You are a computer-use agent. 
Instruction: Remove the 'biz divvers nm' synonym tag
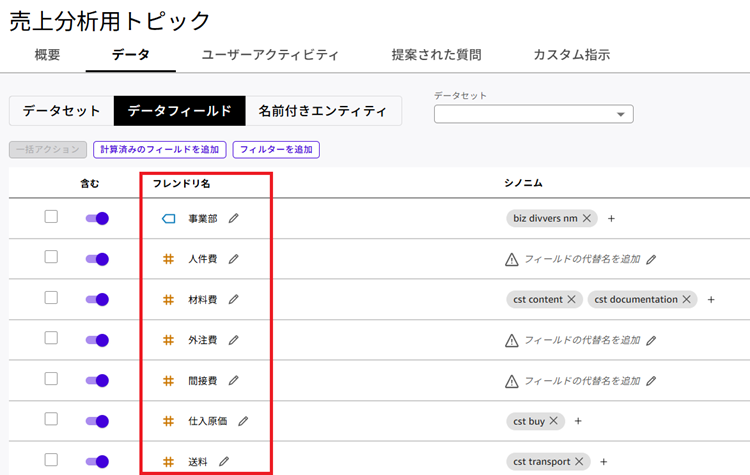click(x=587, y=218)
